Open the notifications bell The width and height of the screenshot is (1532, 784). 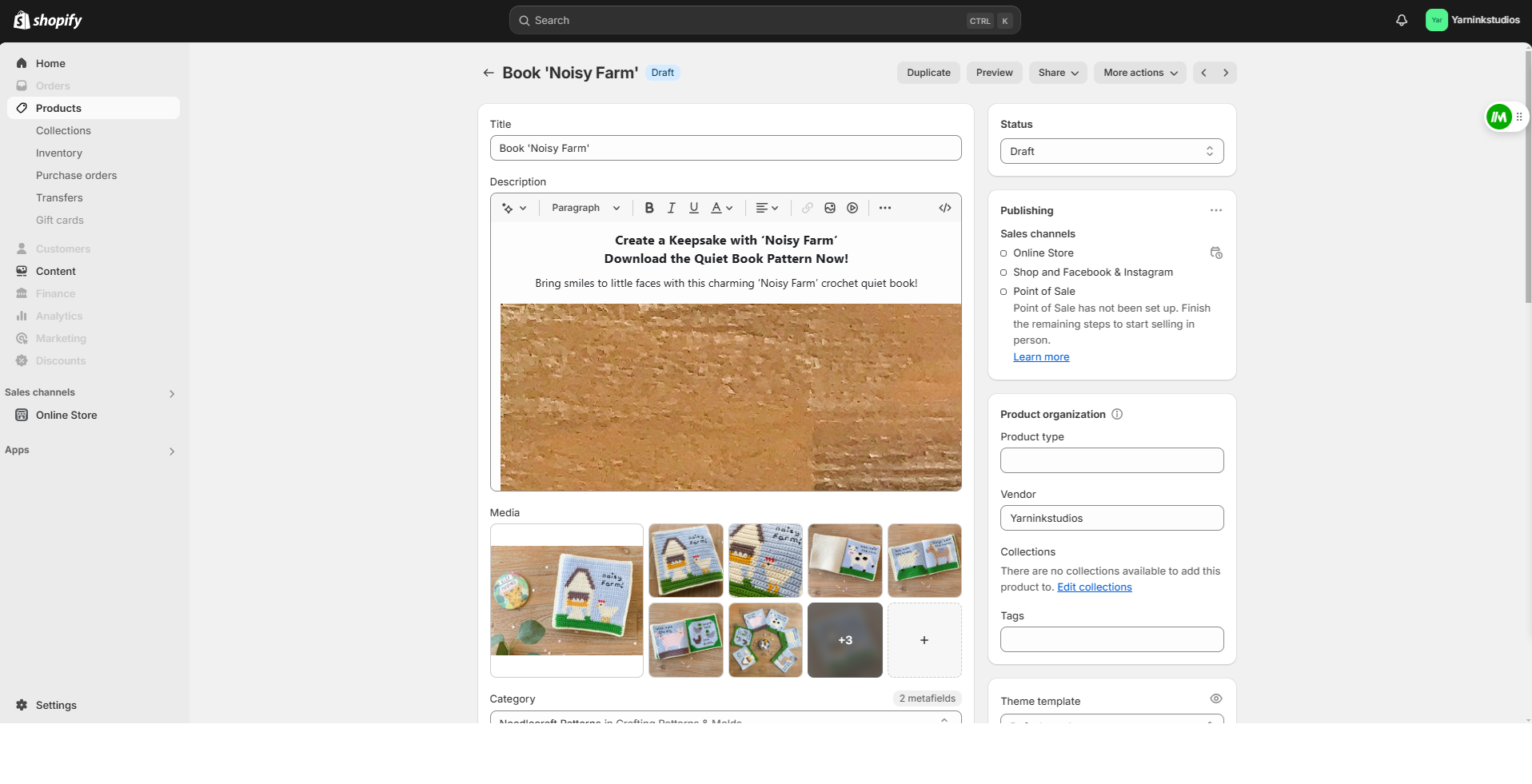1402,21
